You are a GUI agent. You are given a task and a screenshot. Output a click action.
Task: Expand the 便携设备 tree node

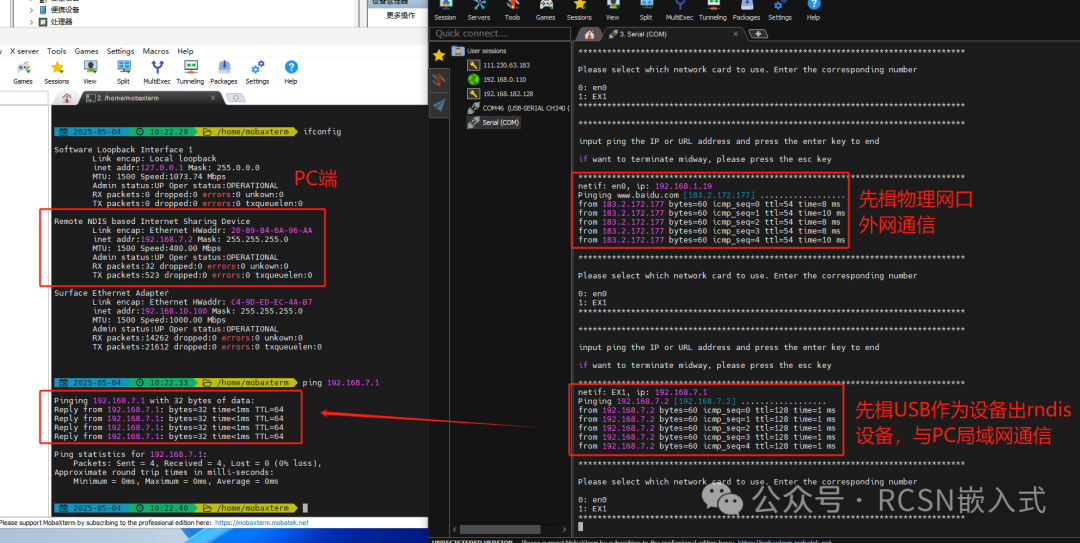click(x=30, y=9)
